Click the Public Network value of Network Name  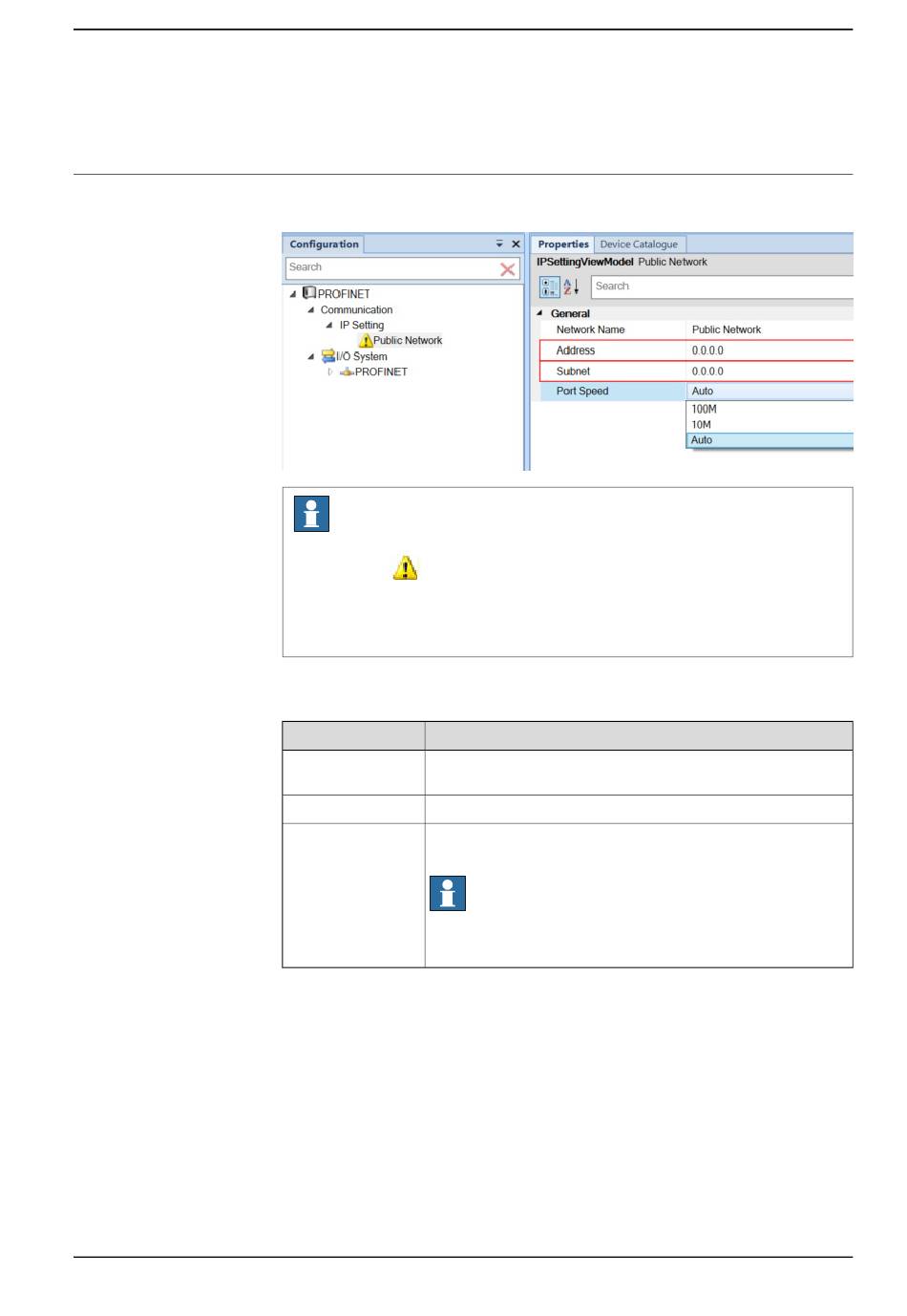pos(727,329)
